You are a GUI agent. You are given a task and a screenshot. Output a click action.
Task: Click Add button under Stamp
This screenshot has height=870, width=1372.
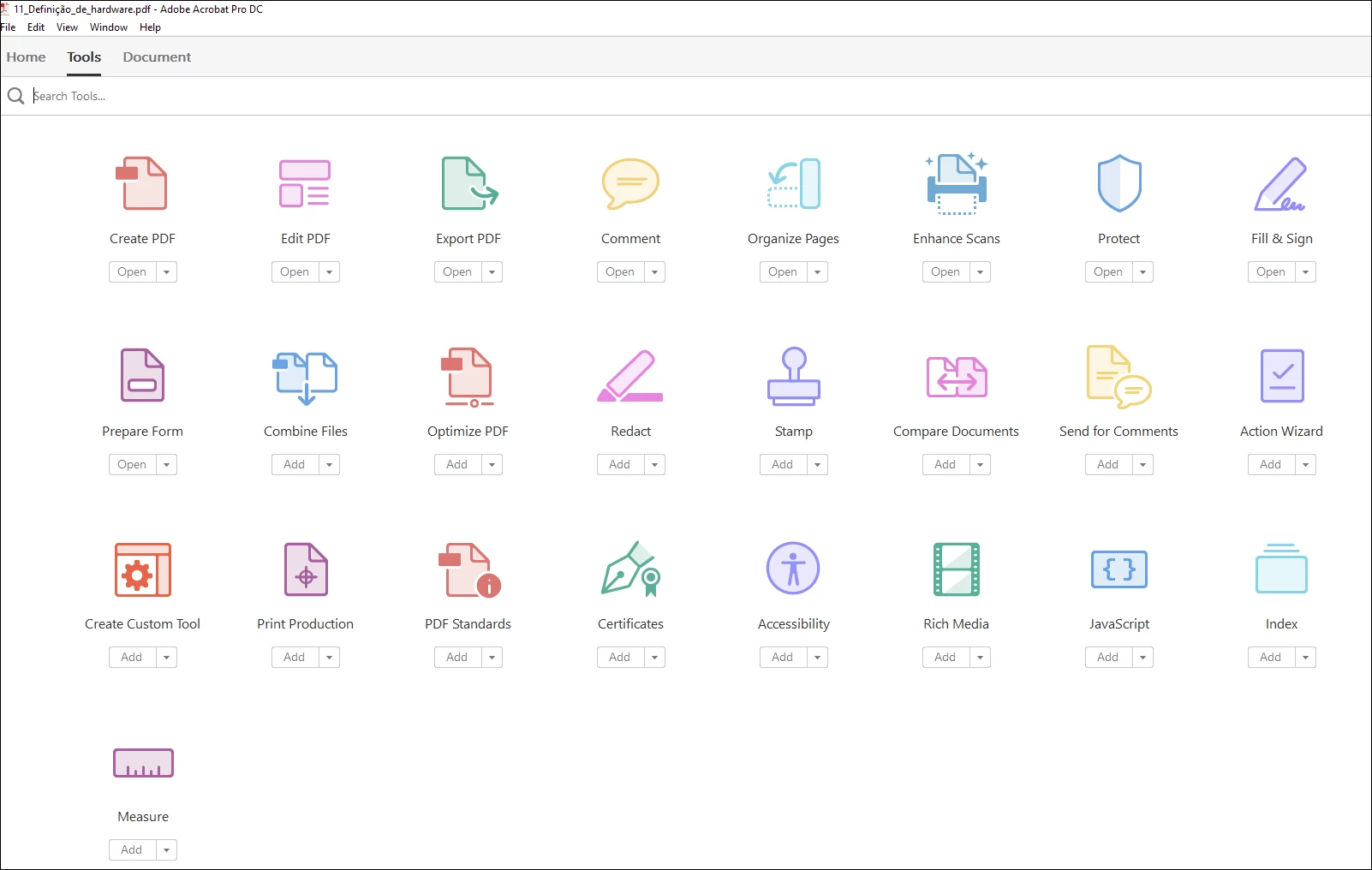tap(783, 465)
